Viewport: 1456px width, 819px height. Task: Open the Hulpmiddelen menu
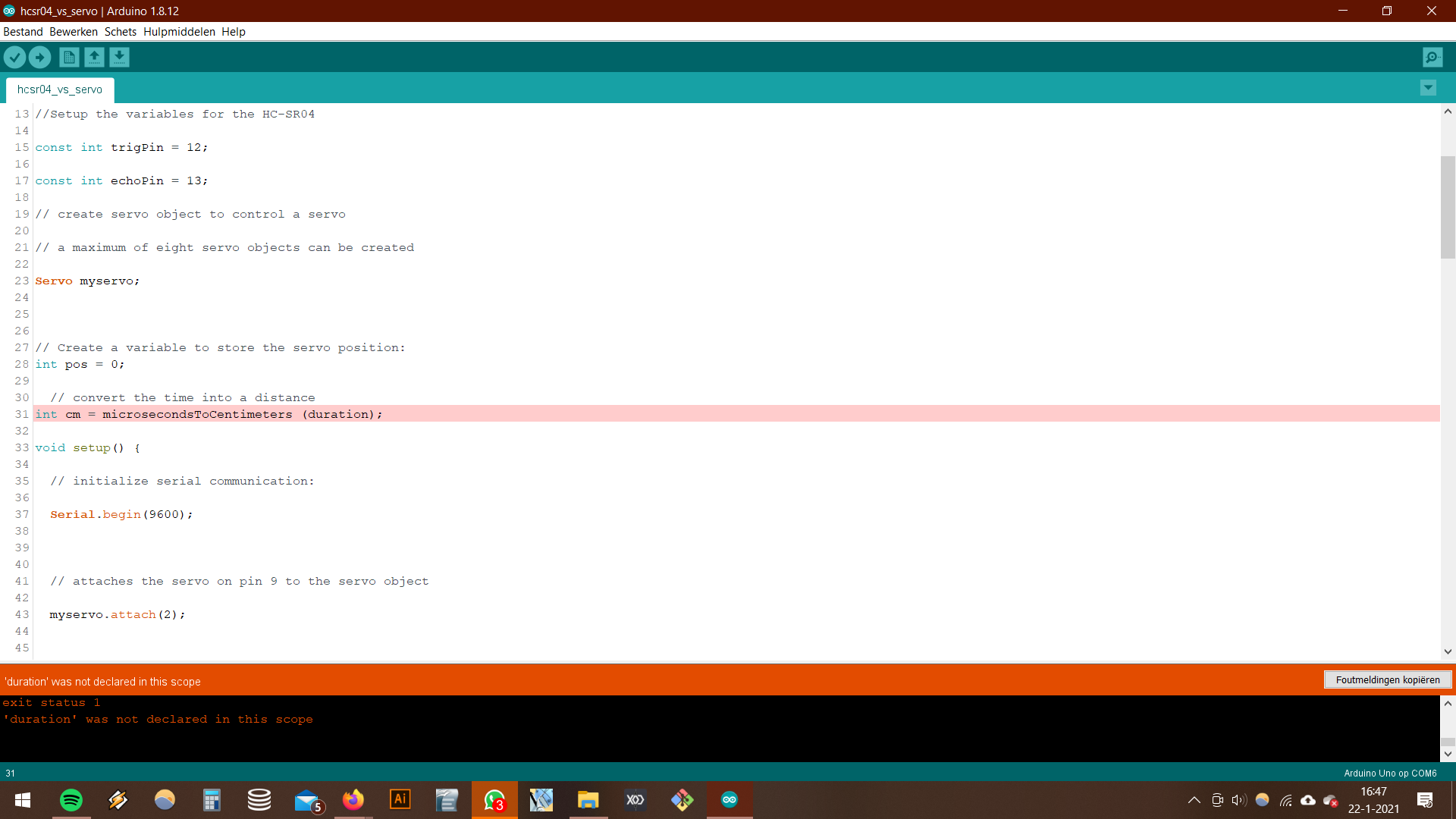178,31
